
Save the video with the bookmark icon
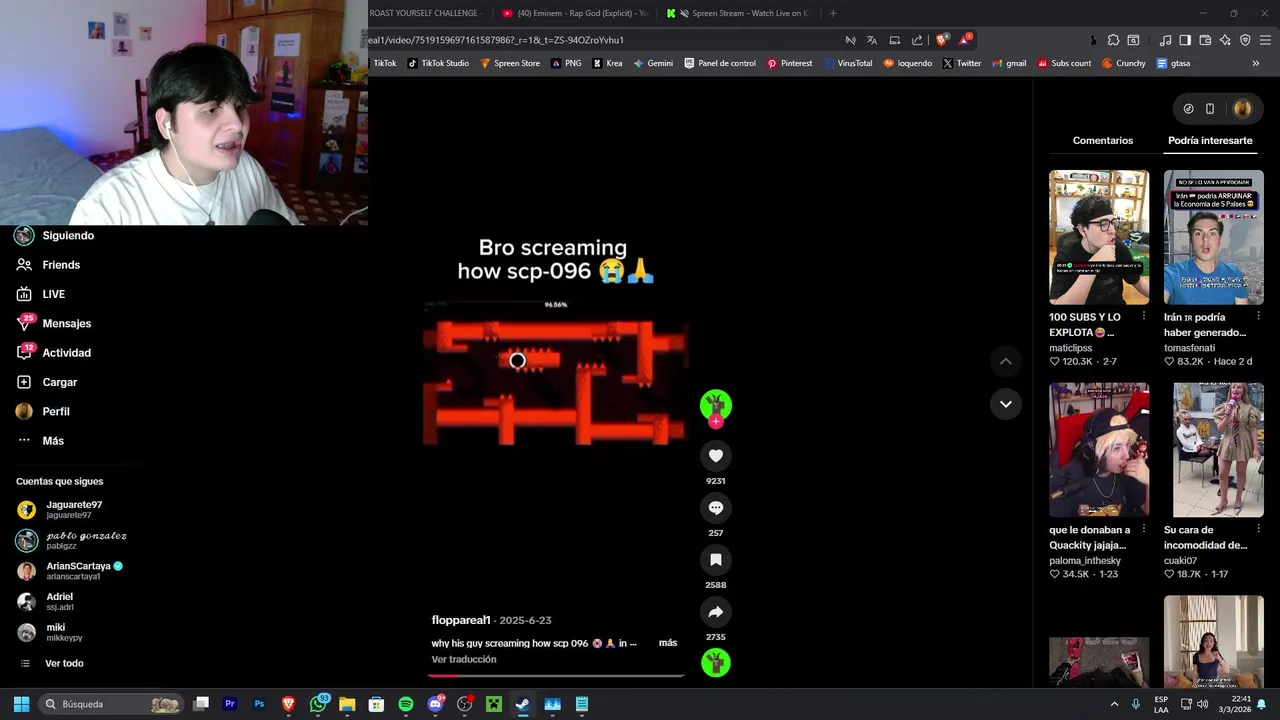(715, 560)
